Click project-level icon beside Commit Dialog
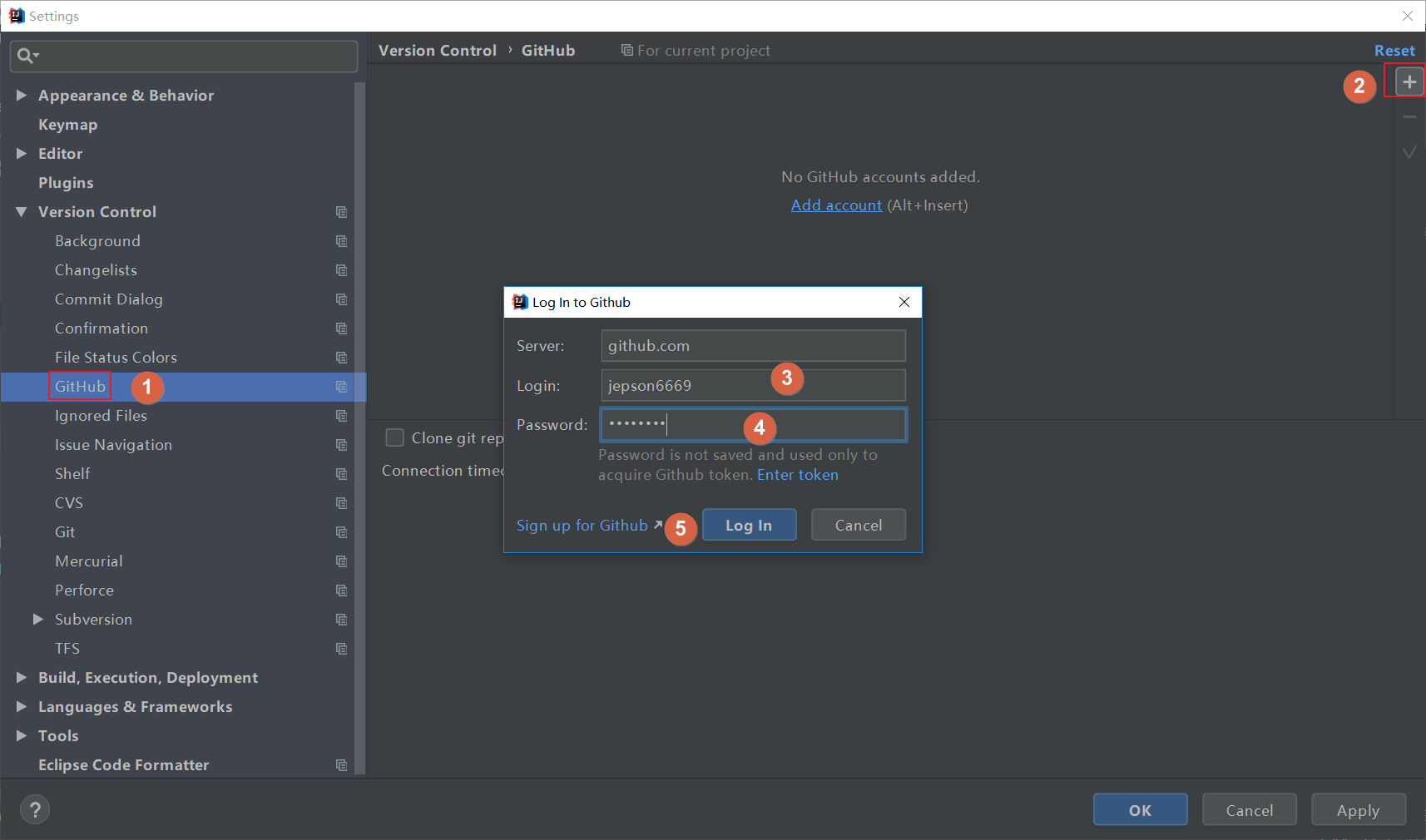This screenshot has height=840, width=1426. click(341, 299)
